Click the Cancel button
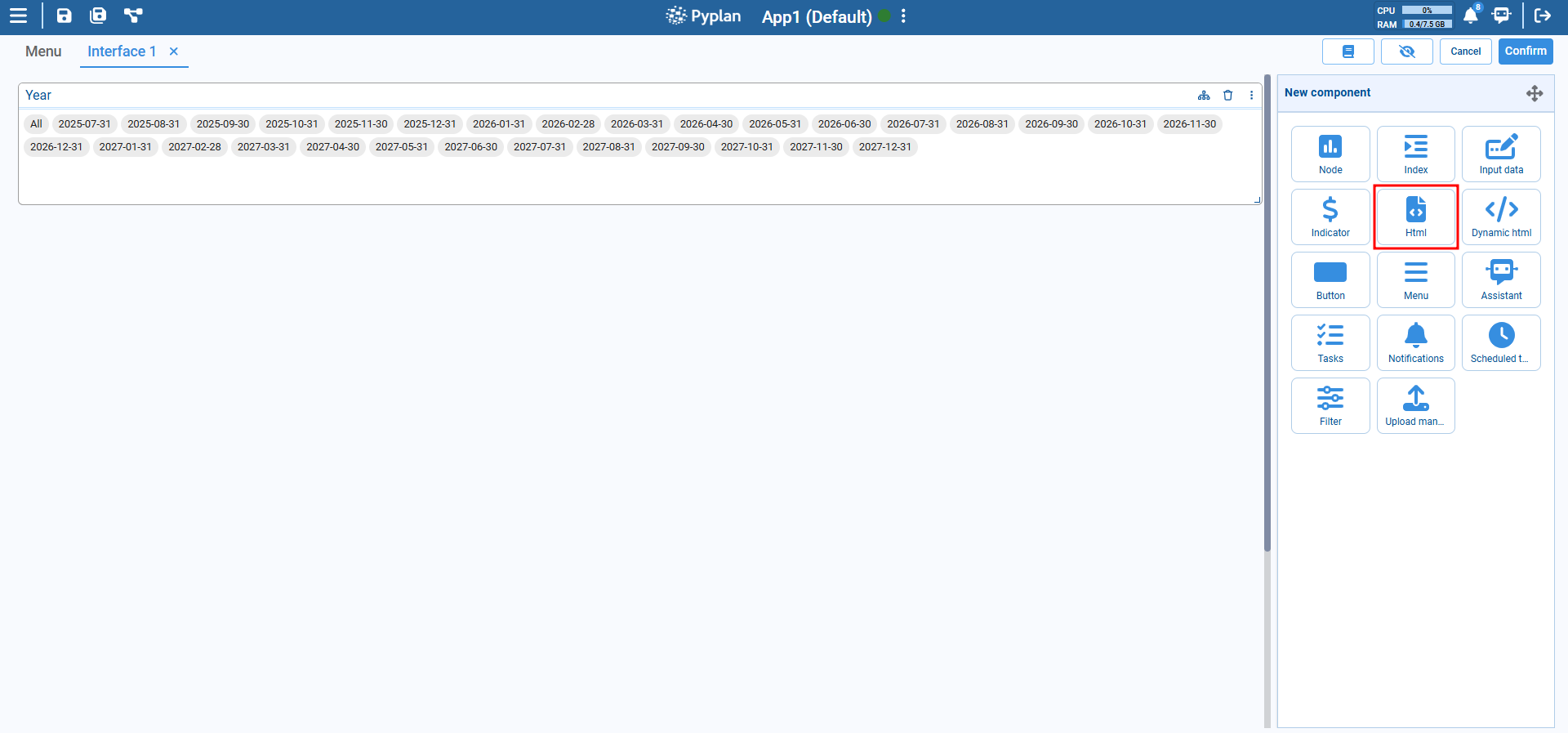This screenshot has height=733, width=1568. click(1465, 51)
